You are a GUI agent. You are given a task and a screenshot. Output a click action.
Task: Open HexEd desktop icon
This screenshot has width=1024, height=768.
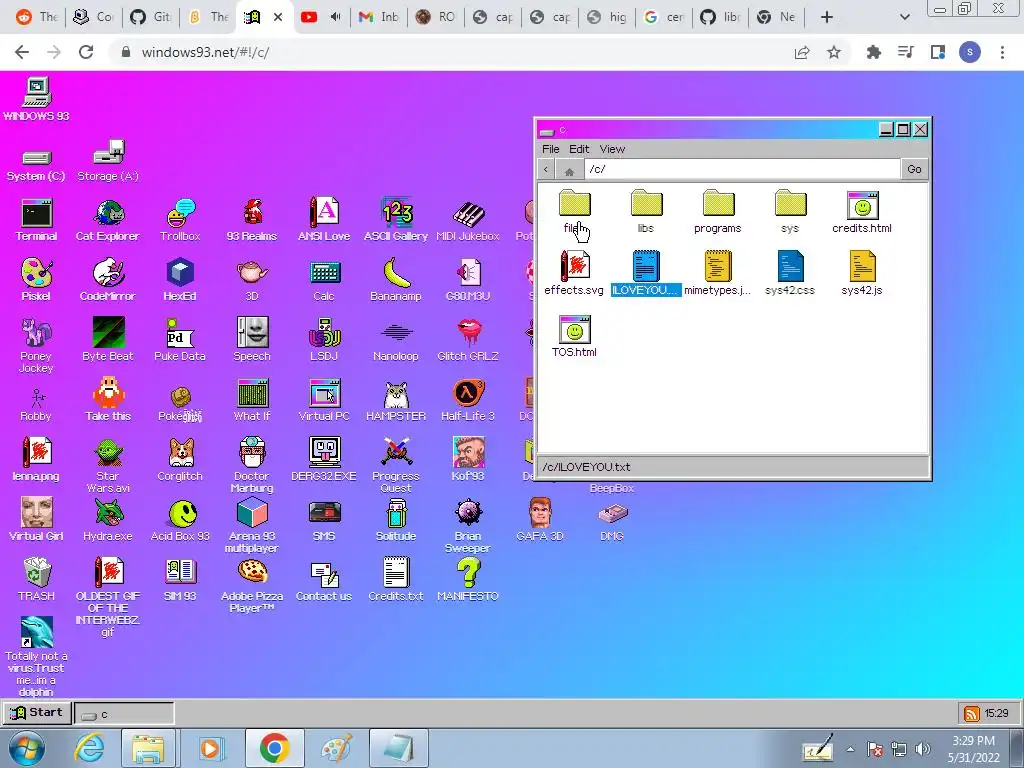[180, 280]
